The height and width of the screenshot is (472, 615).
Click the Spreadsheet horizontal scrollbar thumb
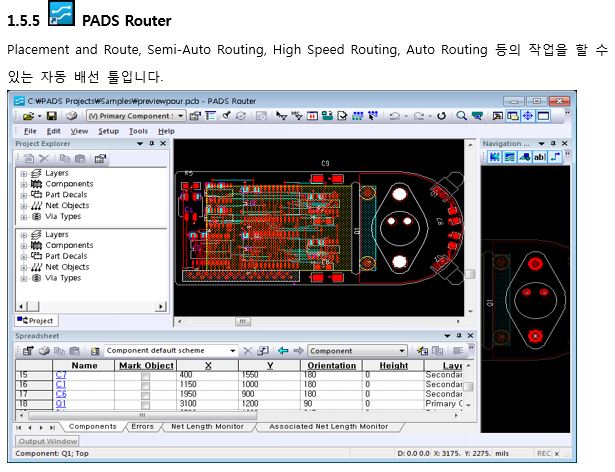tap(142, 416)
